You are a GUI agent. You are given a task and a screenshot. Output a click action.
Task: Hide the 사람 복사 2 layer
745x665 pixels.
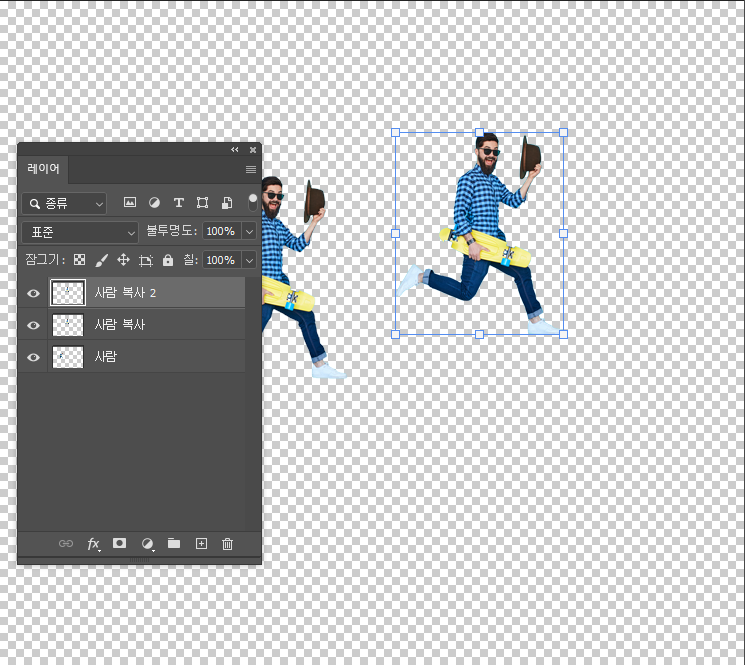(x=33, y=294)
